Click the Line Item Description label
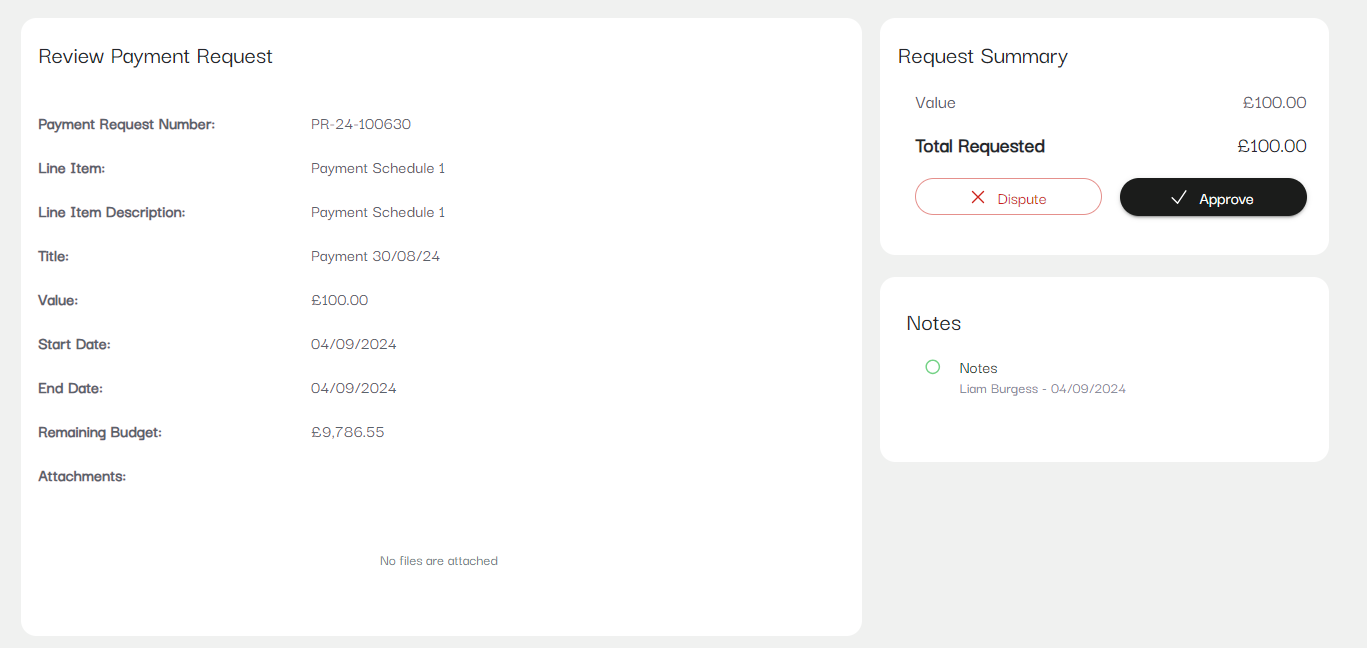 (x=112, y=212)
